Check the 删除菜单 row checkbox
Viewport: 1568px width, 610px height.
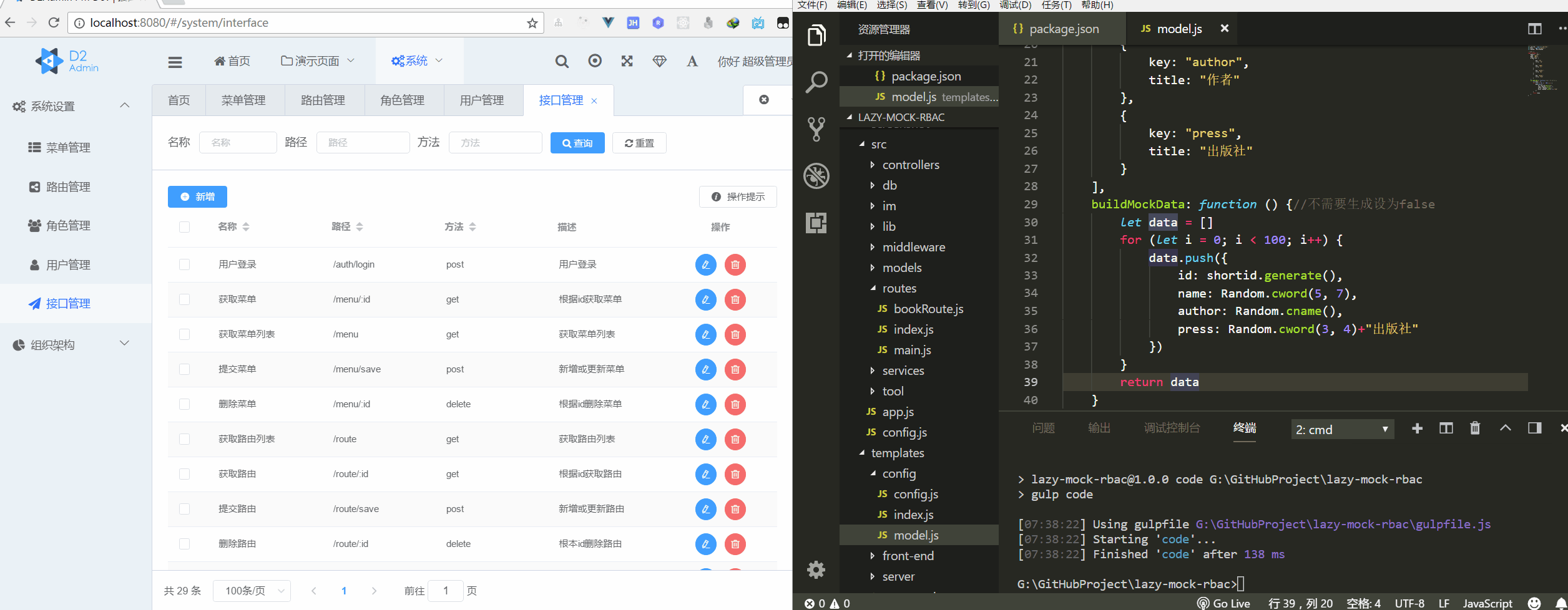(x=184, y=404)
